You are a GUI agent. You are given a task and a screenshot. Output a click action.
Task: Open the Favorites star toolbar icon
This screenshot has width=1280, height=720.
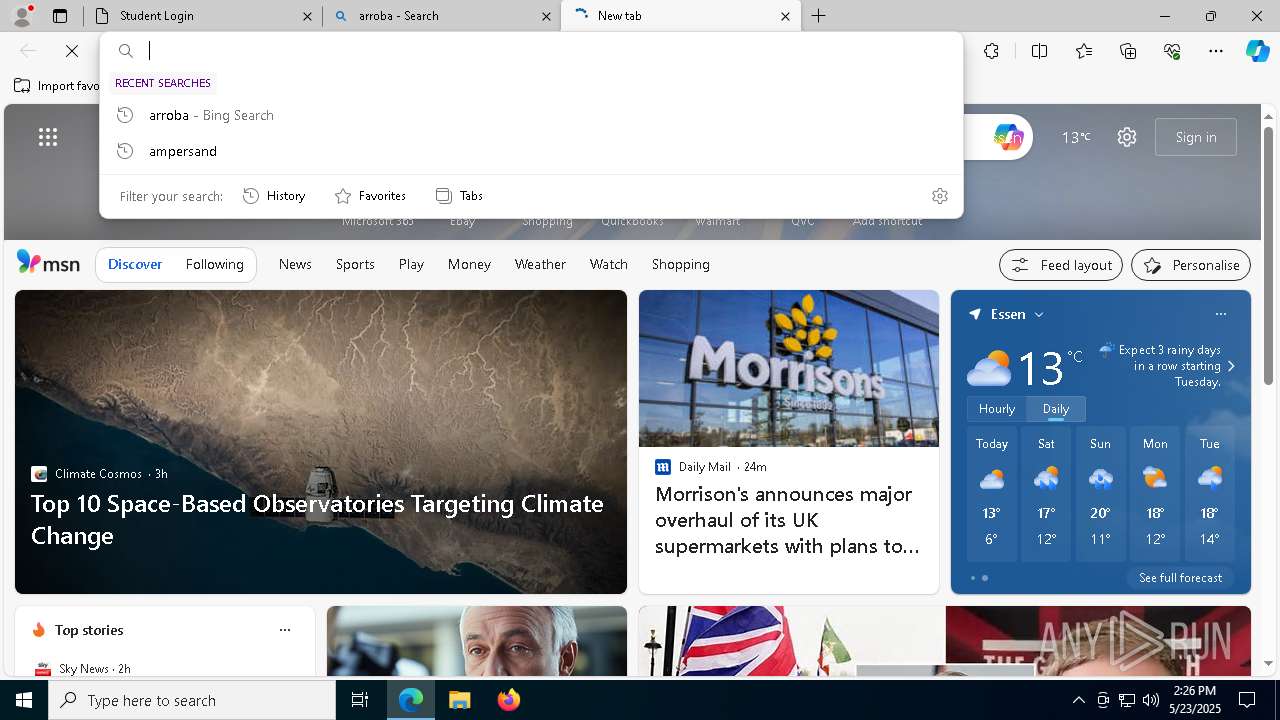coord(1084,51)
